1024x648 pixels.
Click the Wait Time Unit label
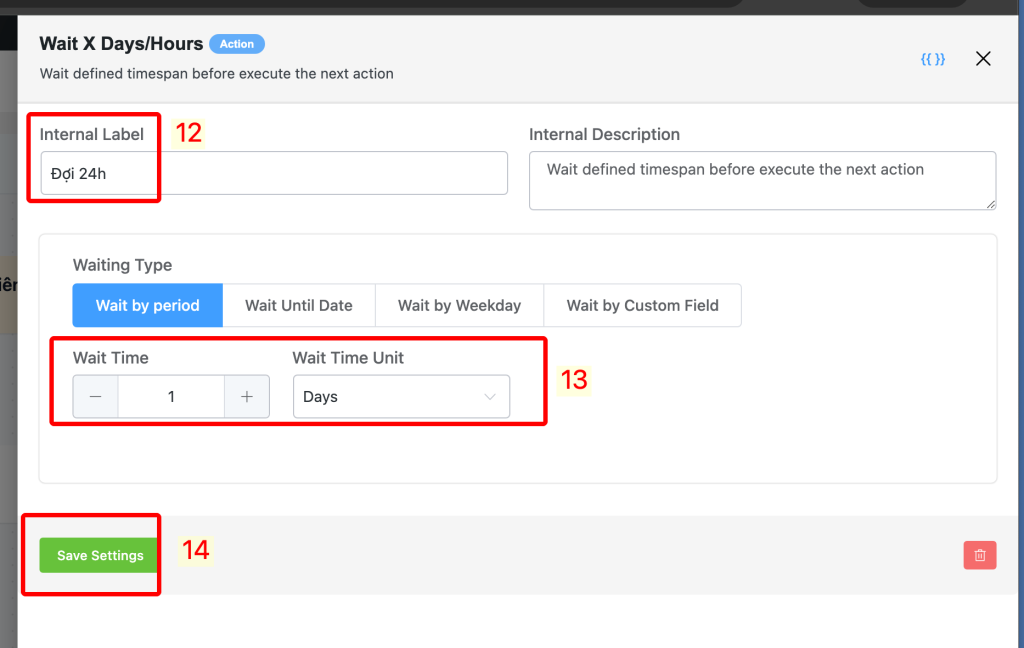348,357
